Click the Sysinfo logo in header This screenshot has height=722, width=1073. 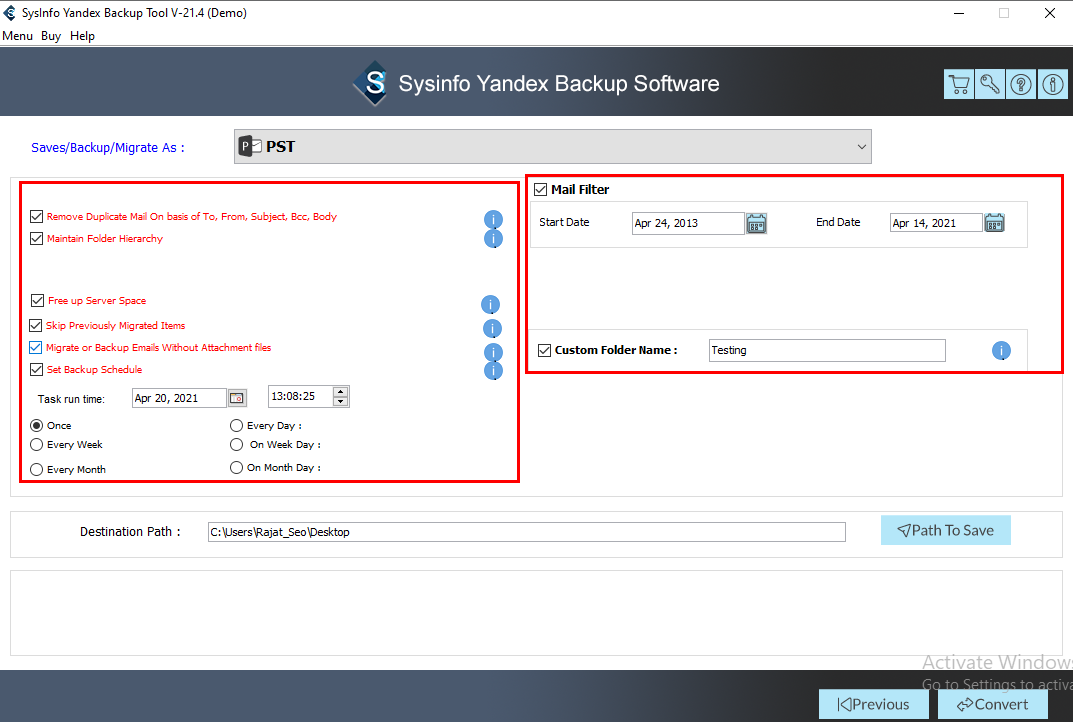[x=372, y=83]
